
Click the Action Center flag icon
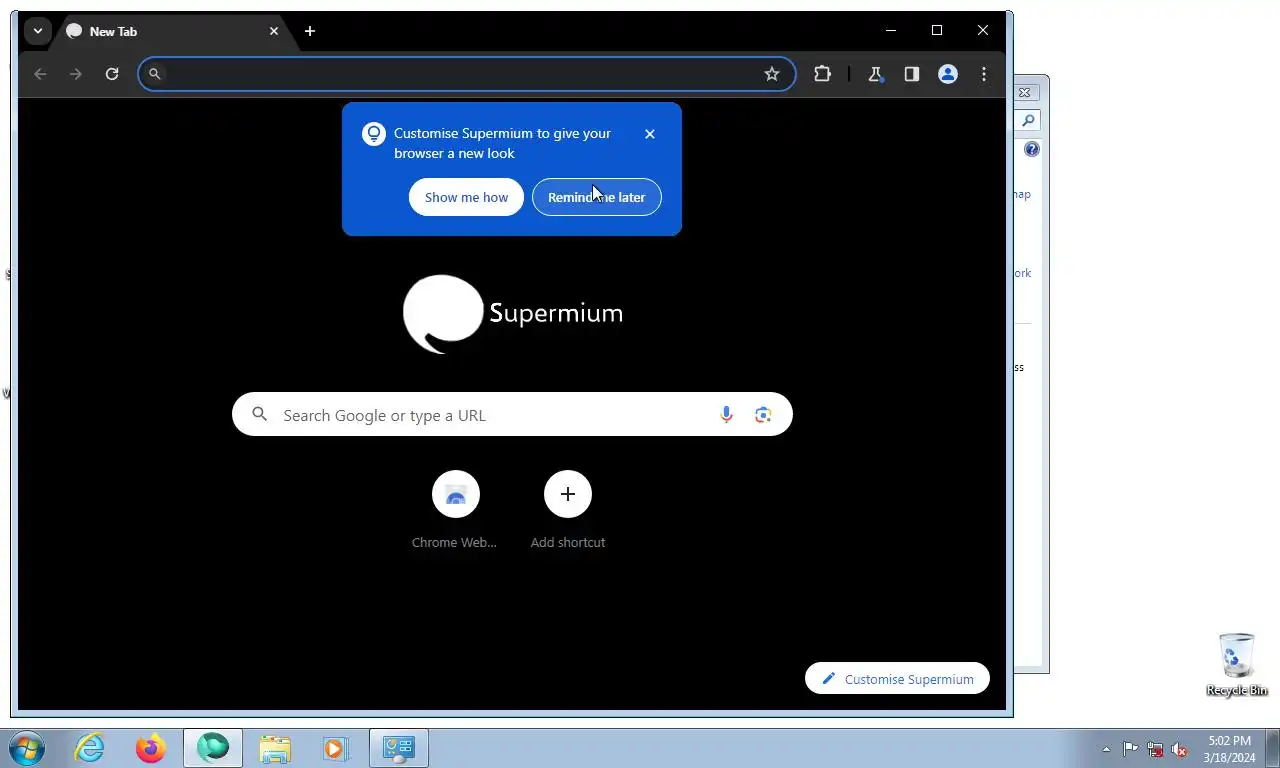point(1130,749)
